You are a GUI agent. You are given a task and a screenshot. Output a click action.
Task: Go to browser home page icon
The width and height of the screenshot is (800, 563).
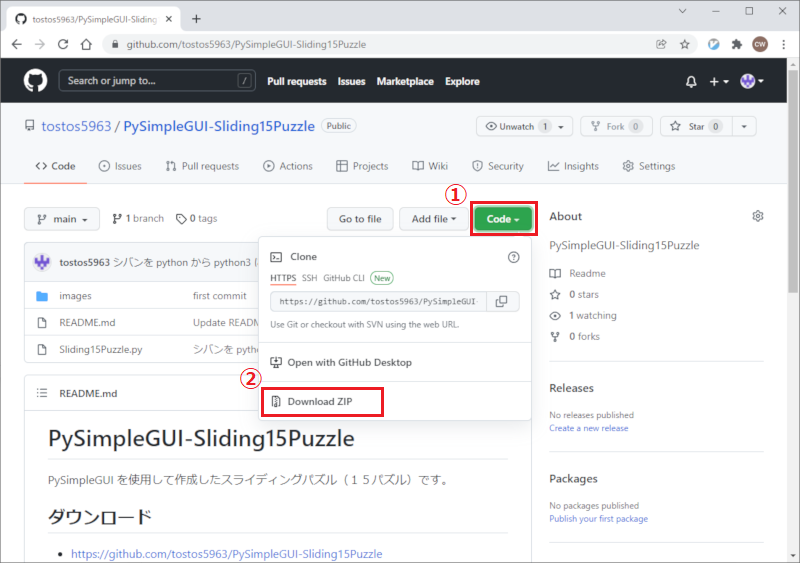pos(86,44)
